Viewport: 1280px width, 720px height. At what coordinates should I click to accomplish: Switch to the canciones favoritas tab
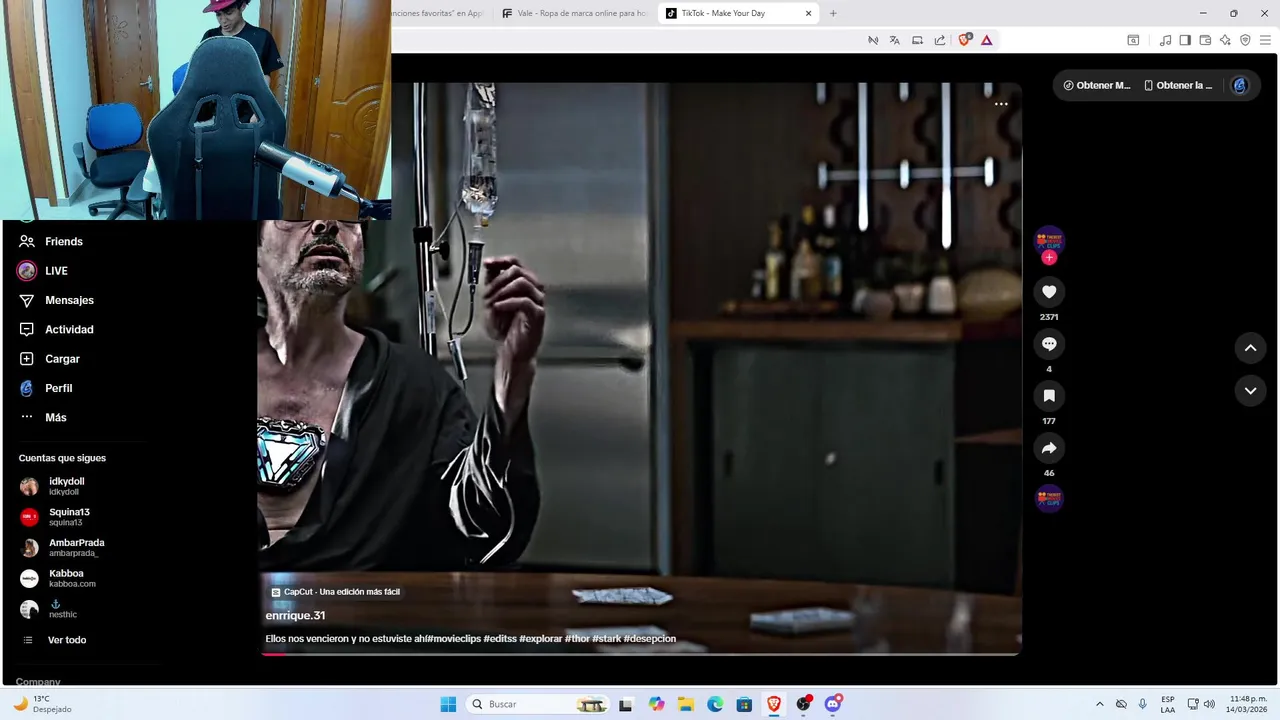437,13
